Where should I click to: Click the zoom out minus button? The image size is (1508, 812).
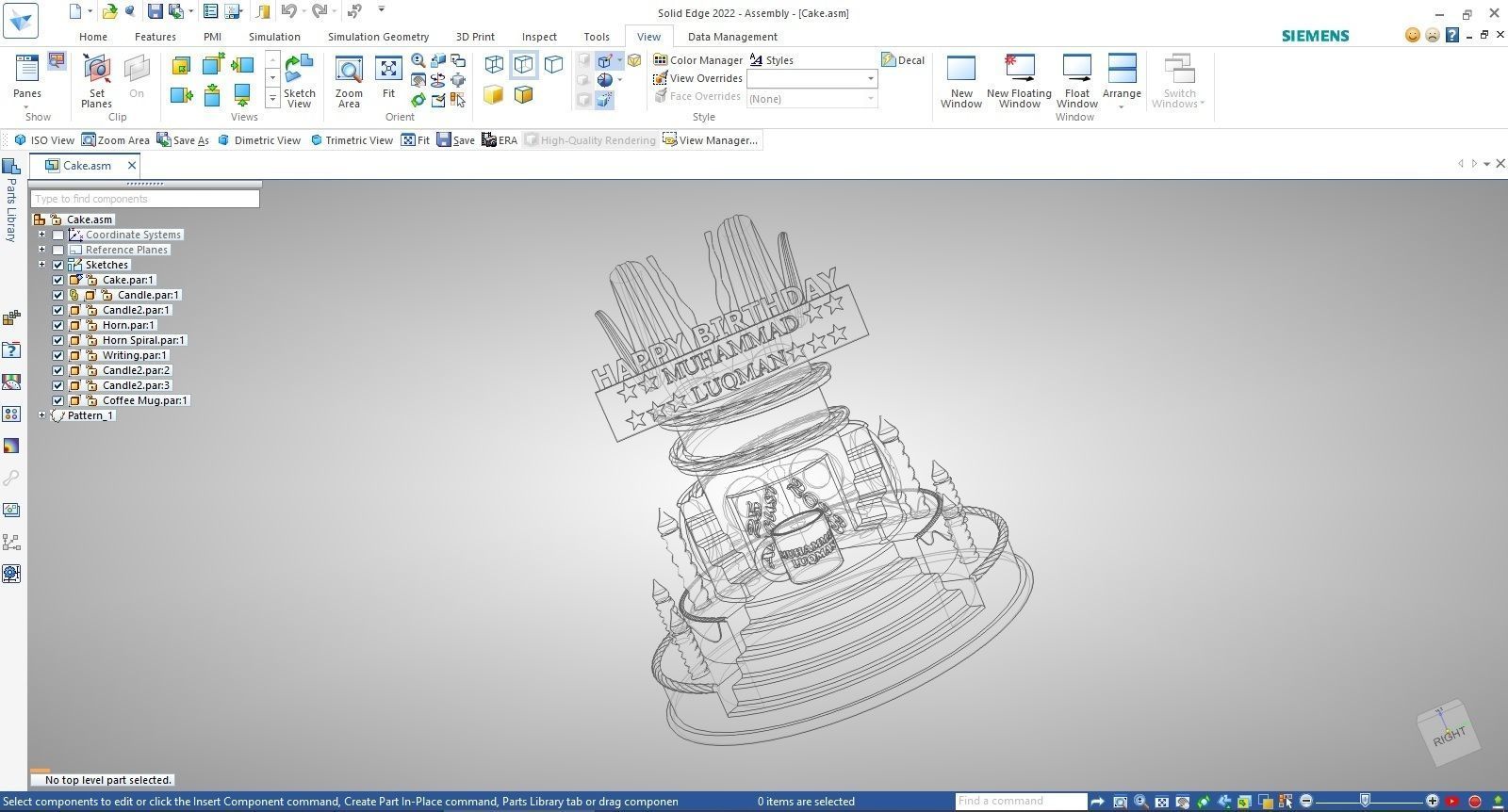(x=1306, y=801)
